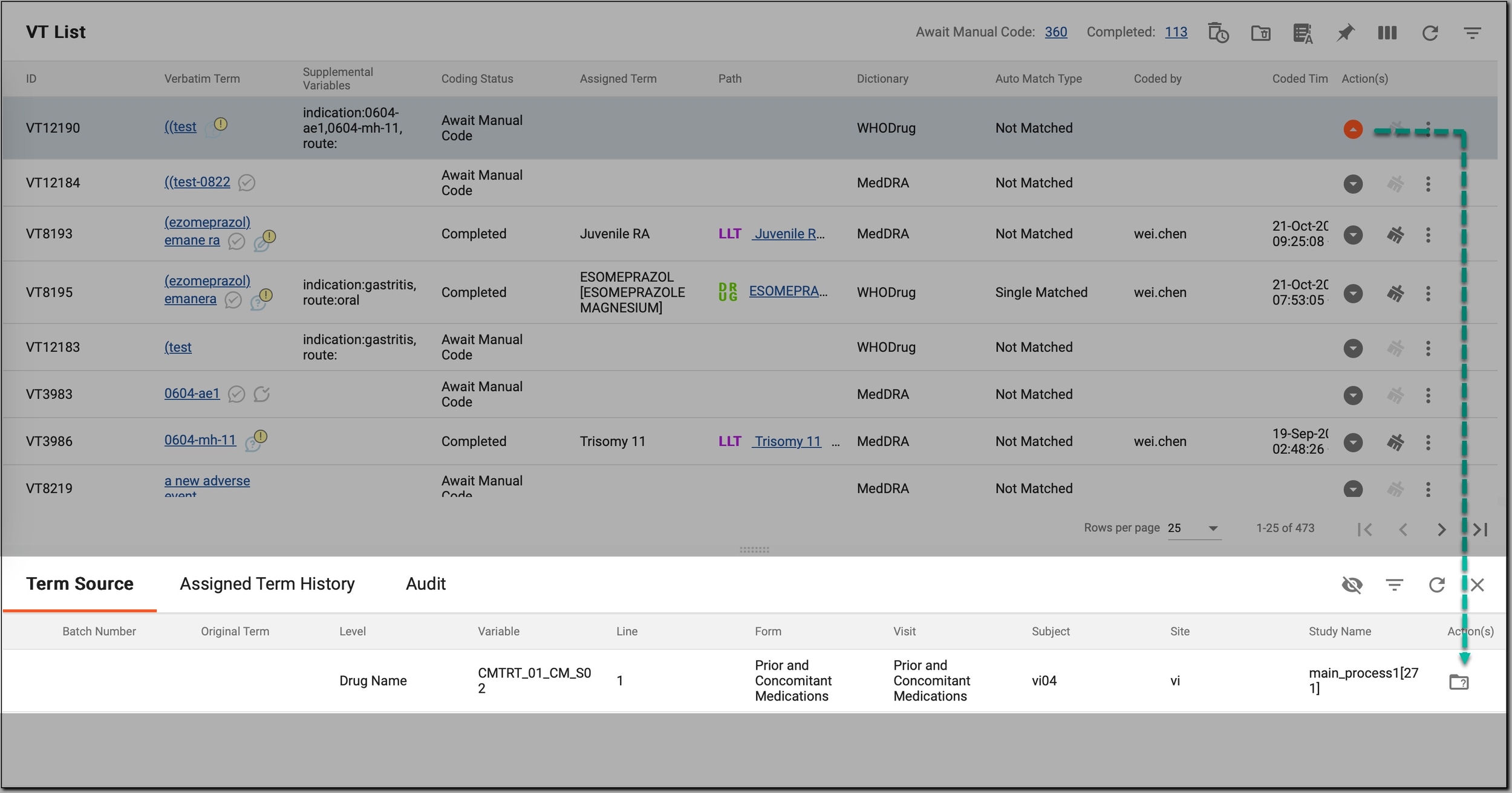The width and height of the screenshot is (1512, 793).
Task: Open the 0604-mh-11 verbatim term link
Action: click(x=200, y=440)
